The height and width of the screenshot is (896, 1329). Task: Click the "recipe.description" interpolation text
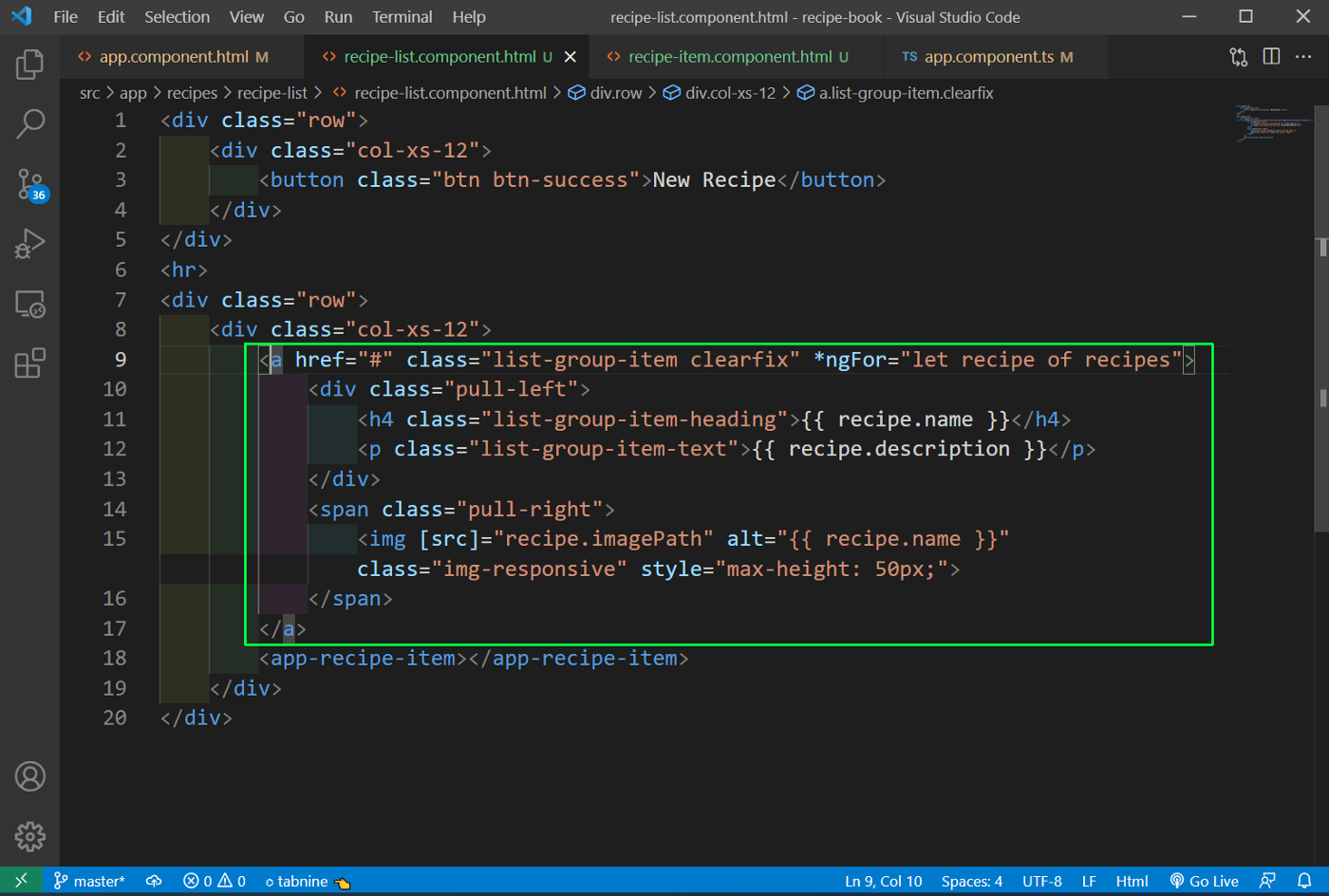coord(899,449)
